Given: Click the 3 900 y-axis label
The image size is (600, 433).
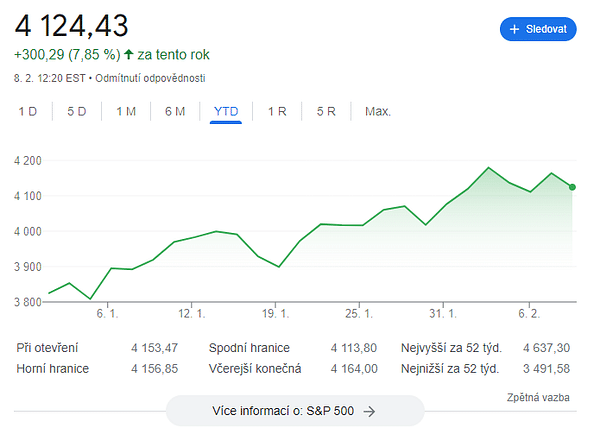Looking at the screenshot, I should coord(28,267).
